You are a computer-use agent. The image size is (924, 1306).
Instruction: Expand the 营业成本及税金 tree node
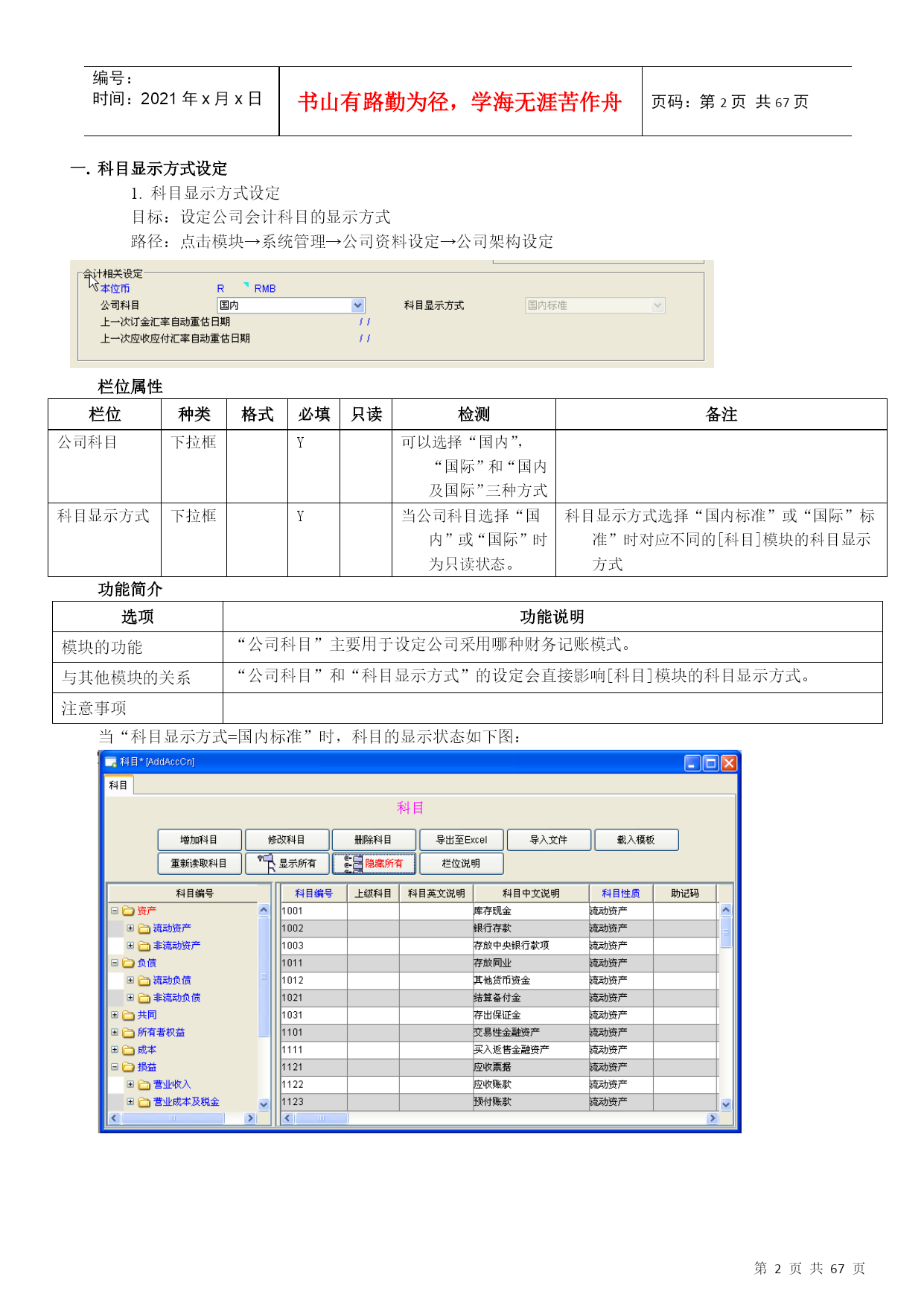(x=130, y=1102)
